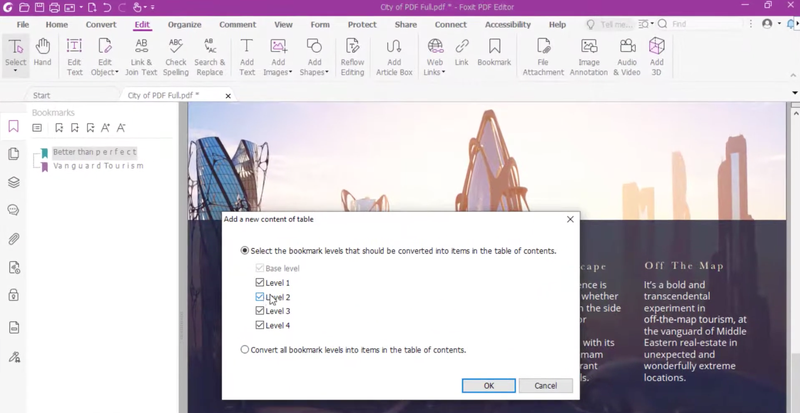
Task: Insert Audio & Video
Action: 627,57
